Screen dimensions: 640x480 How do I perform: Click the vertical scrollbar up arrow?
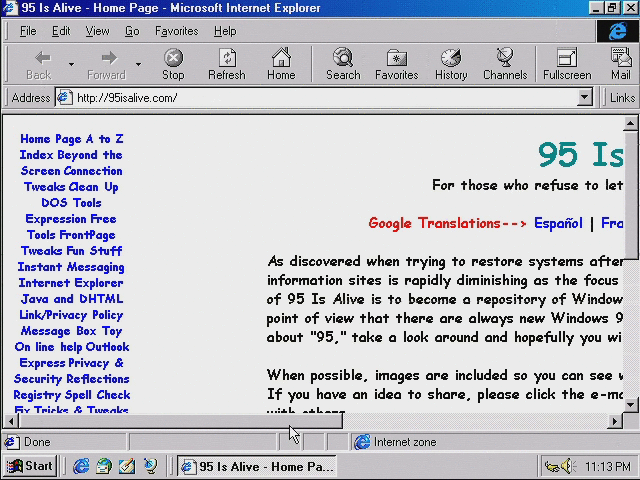631,123
